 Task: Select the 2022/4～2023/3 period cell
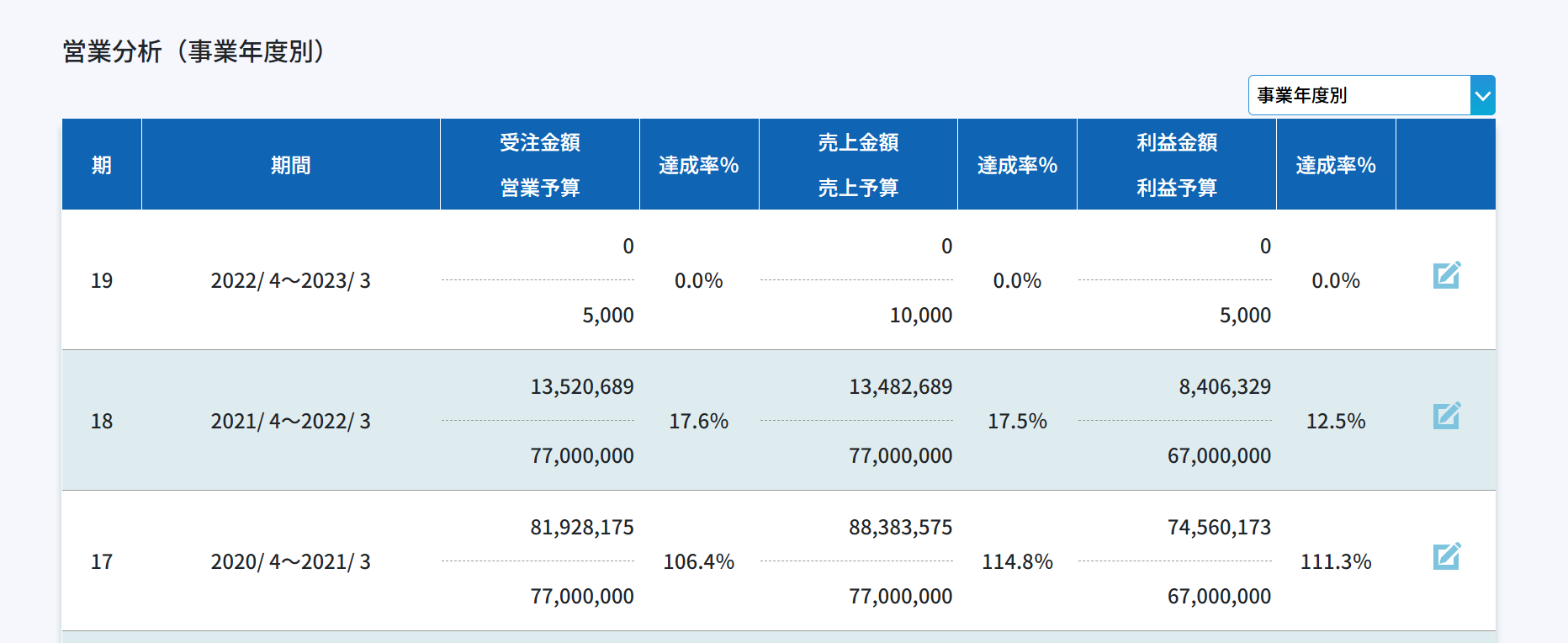(290, 280)
